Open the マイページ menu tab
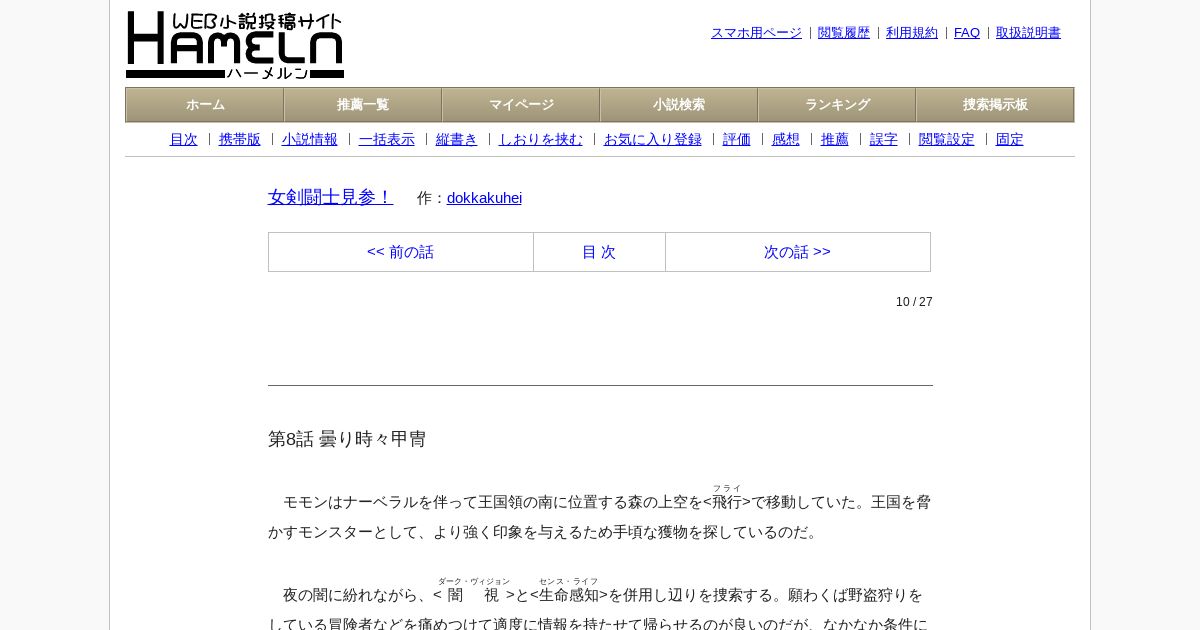The image size is (1200, 630). coord(521,105)
